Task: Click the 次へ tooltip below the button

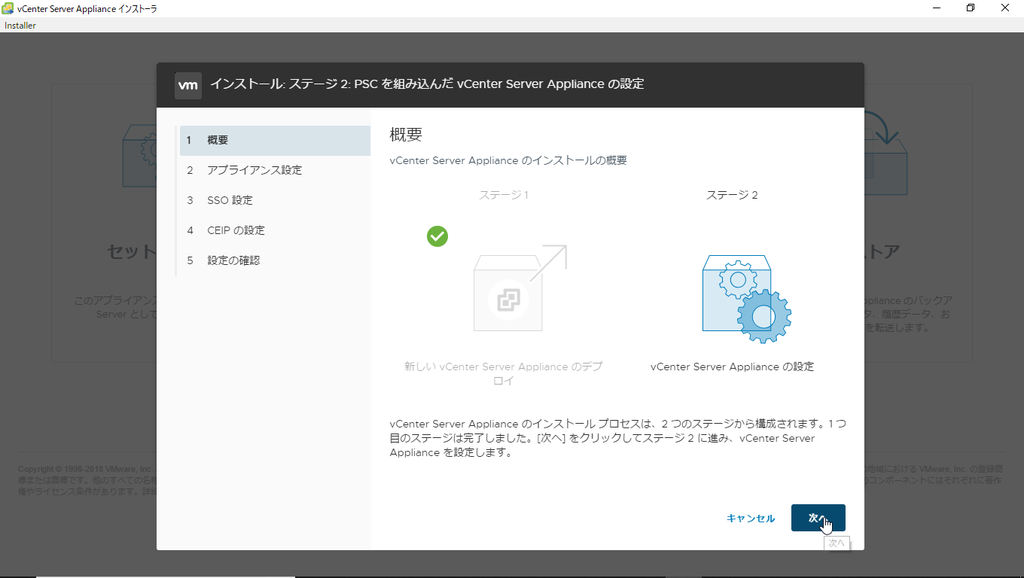Action: [x=836, y=542]
